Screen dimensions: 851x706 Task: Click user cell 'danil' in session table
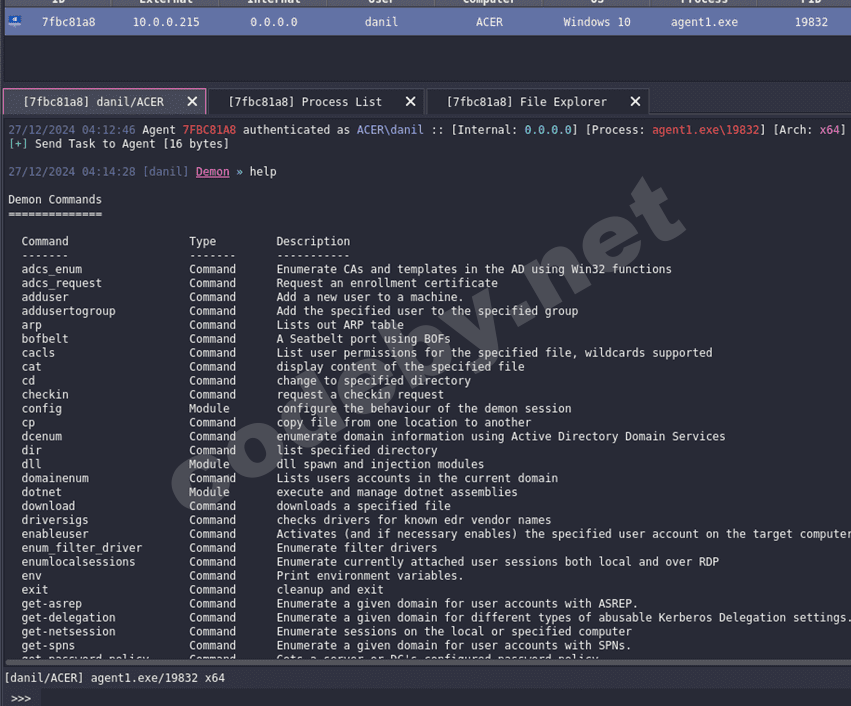click(381, 22)
